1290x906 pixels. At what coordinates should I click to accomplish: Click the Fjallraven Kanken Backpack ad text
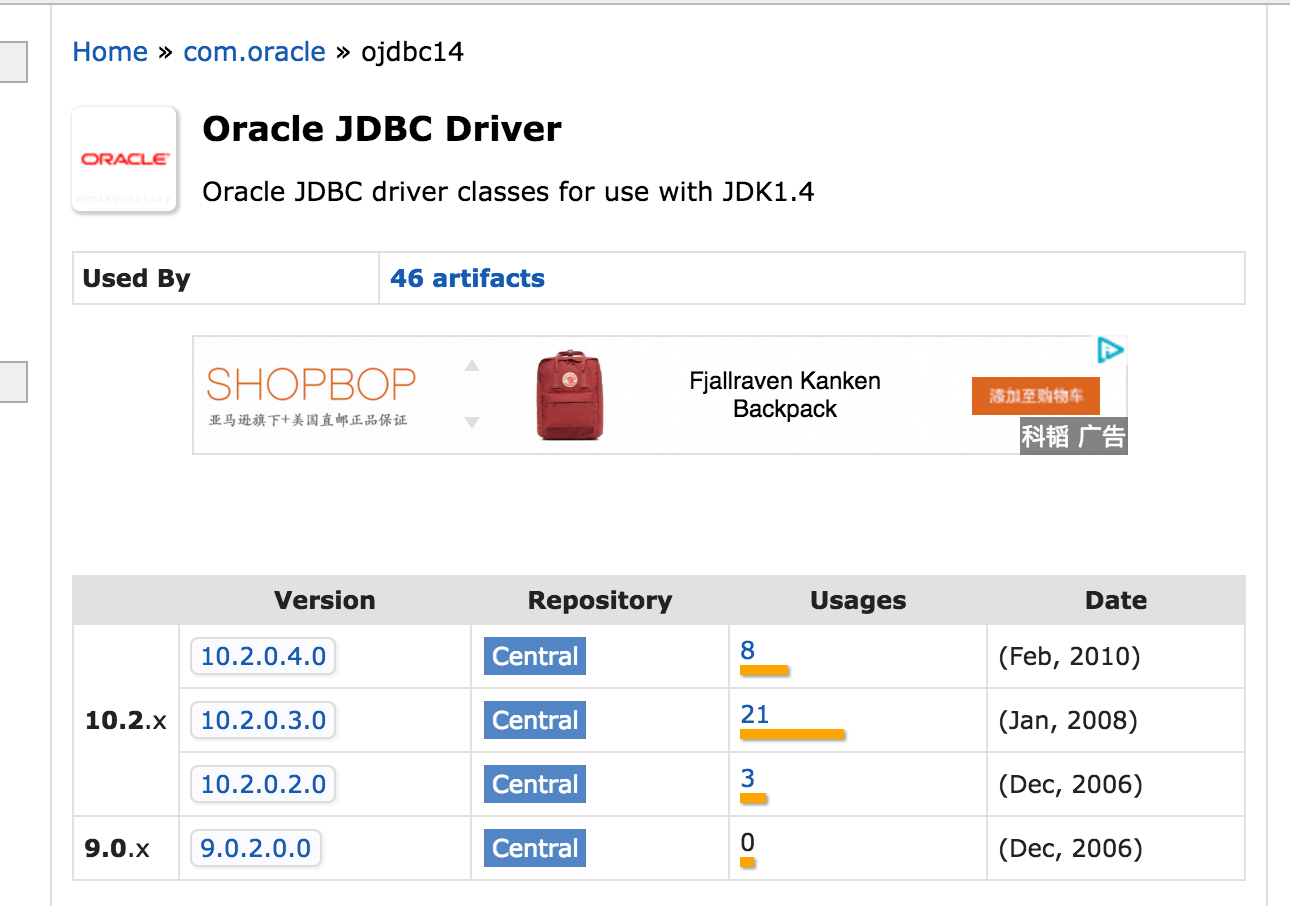pos(785,395)
